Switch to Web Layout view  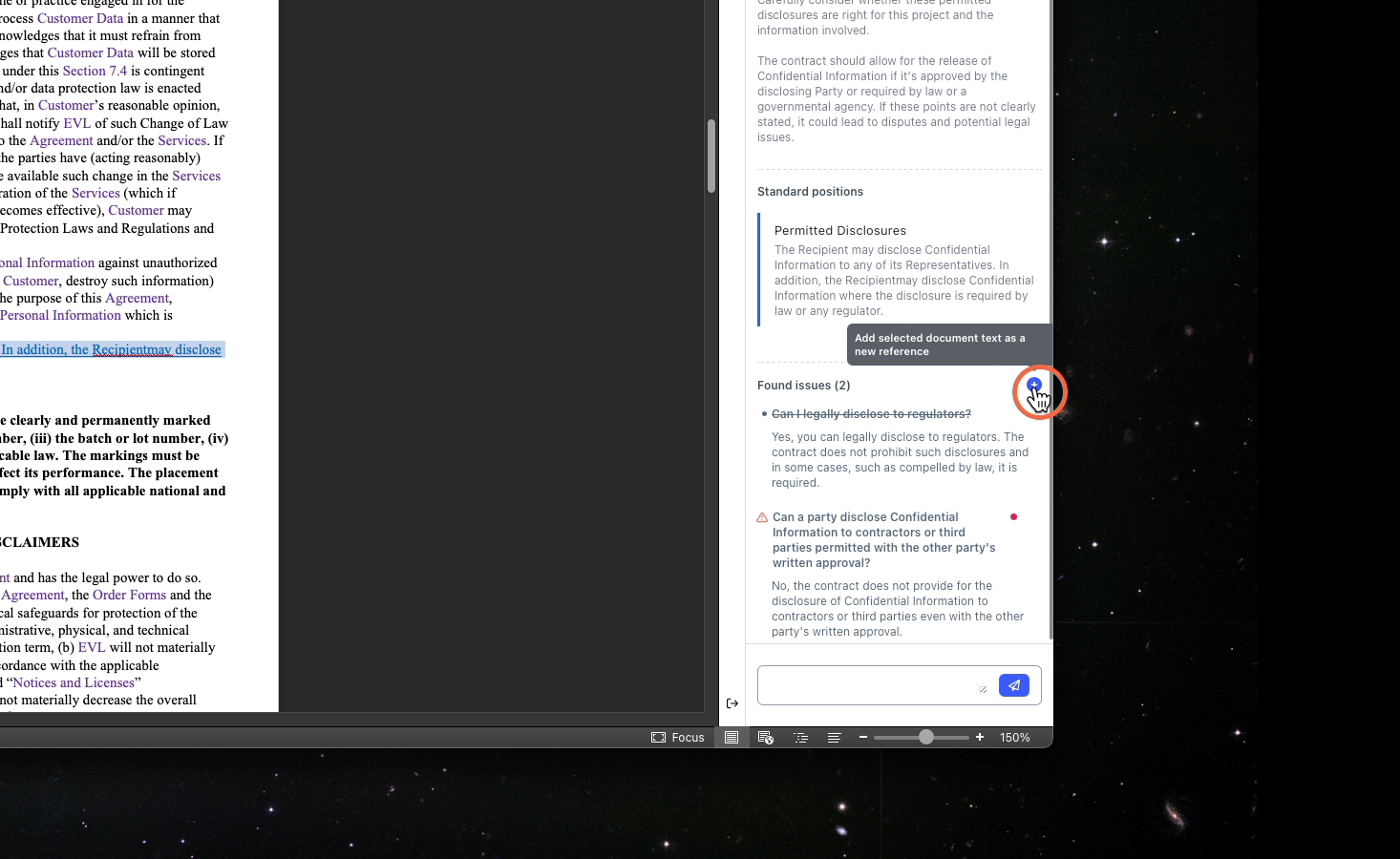click(766, 737)
